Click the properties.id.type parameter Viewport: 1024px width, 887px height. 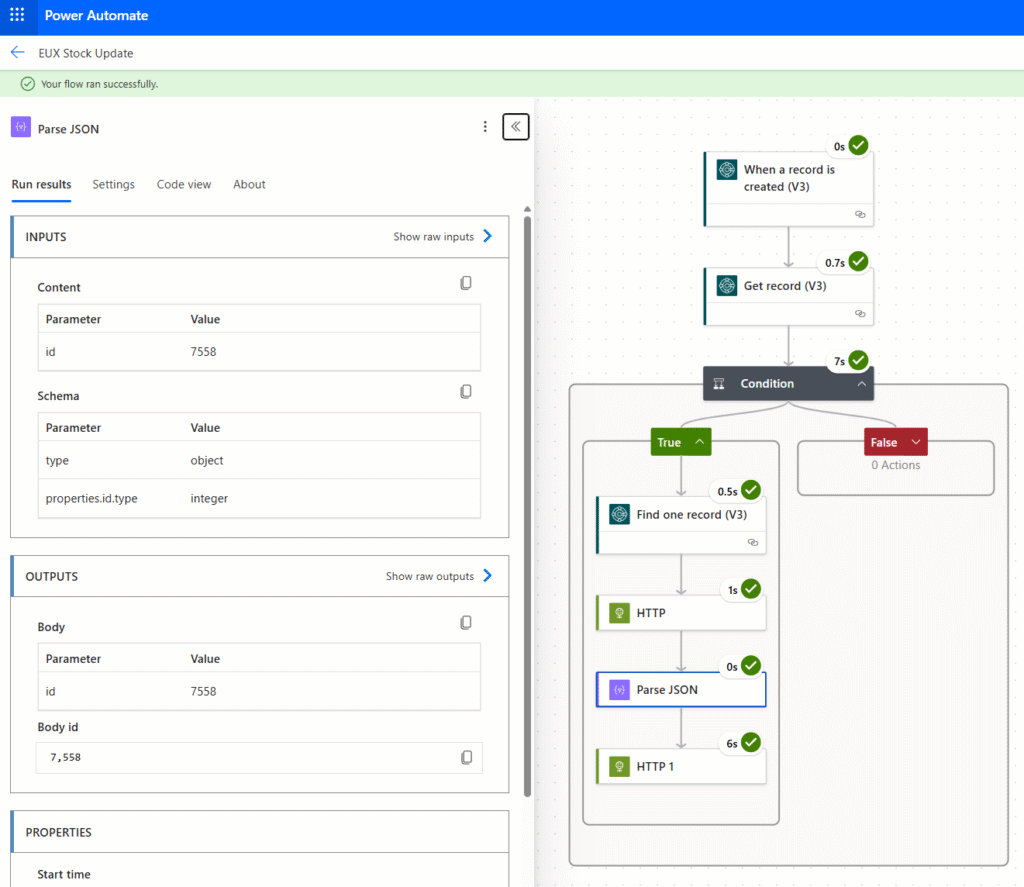pos(91,498)
